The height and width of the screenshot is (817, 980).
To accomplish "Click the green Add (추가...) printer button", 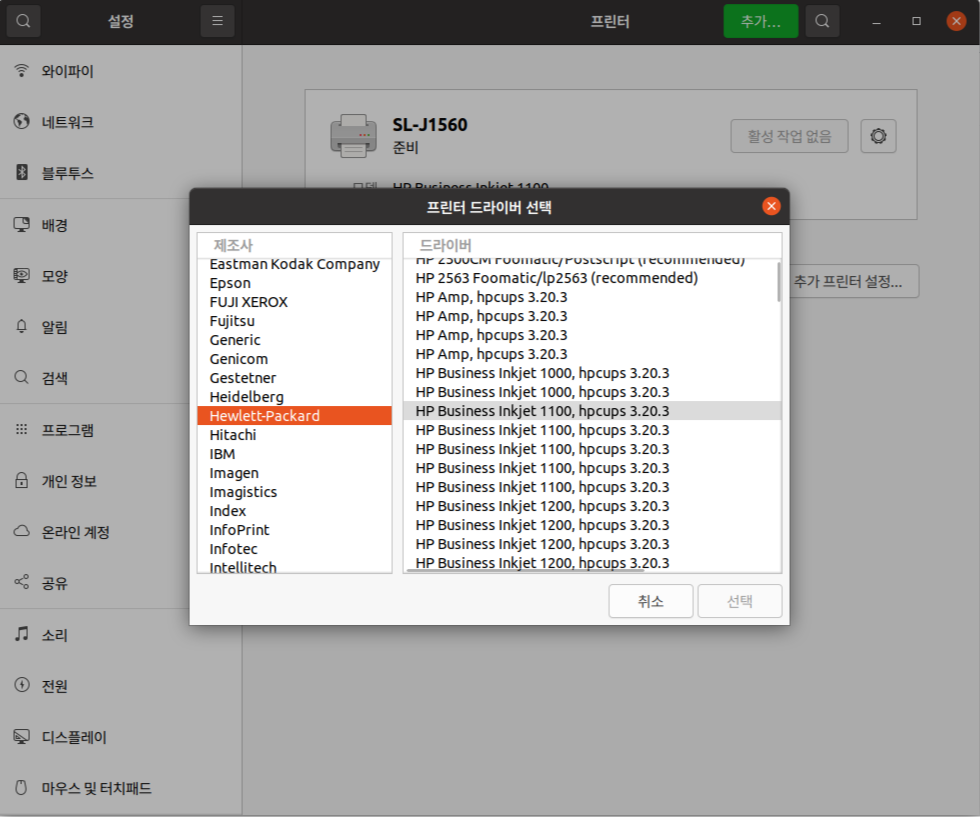I will coord(761,21).
